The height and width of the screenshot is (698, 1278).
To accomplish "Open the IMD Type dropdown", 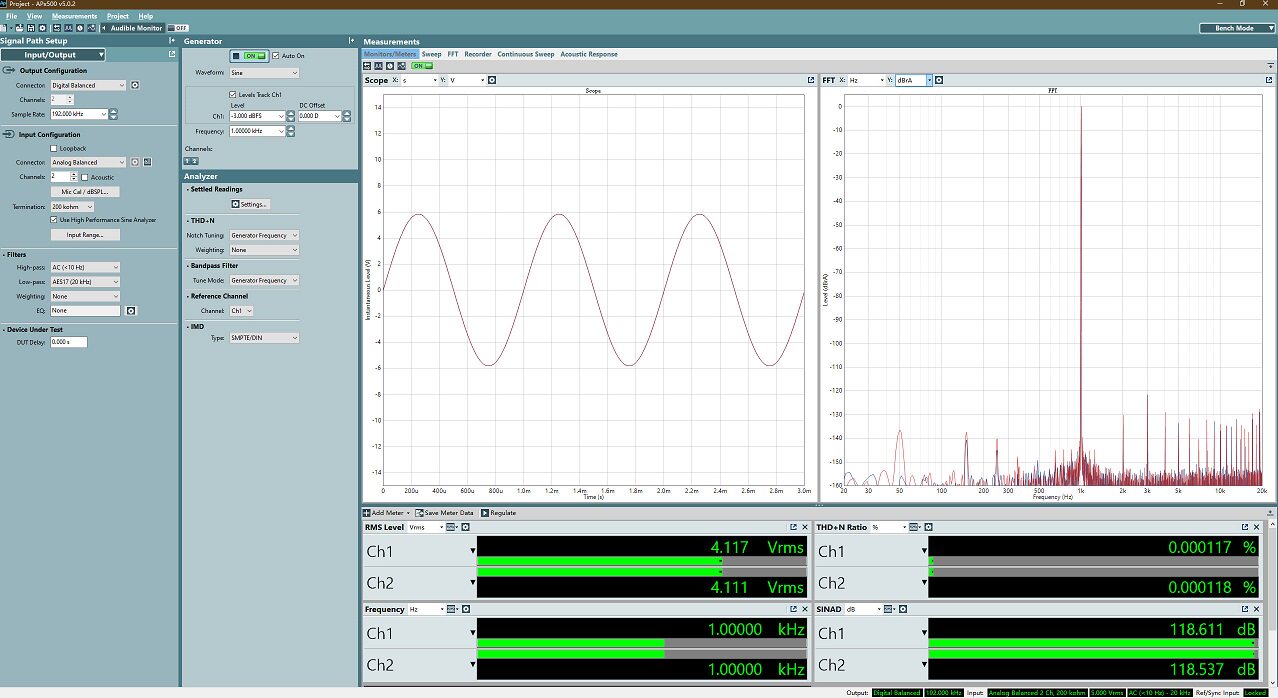I will click(264, 338).
